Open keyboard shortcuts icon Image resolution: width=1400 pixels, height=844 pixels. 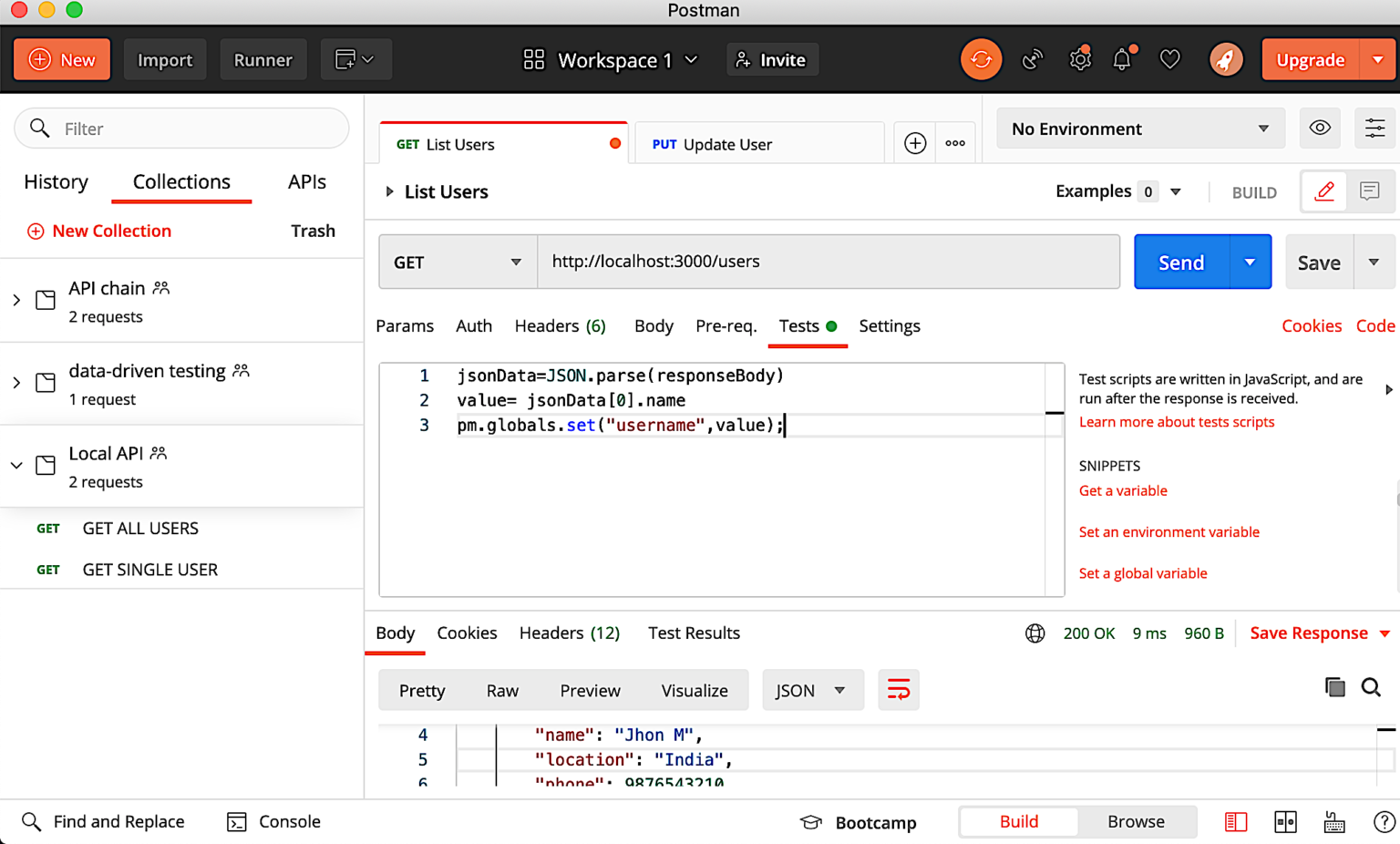click(x=1334, y=822)
